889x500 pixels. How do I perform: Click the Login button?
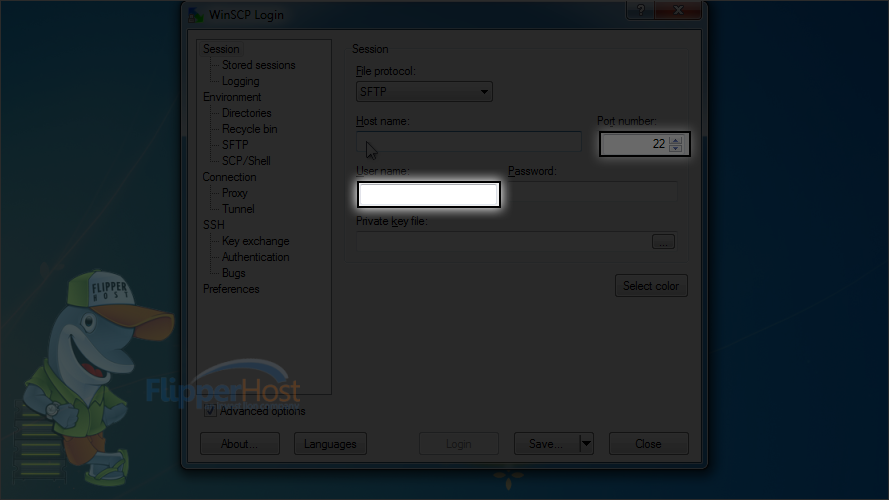[459, 444]
